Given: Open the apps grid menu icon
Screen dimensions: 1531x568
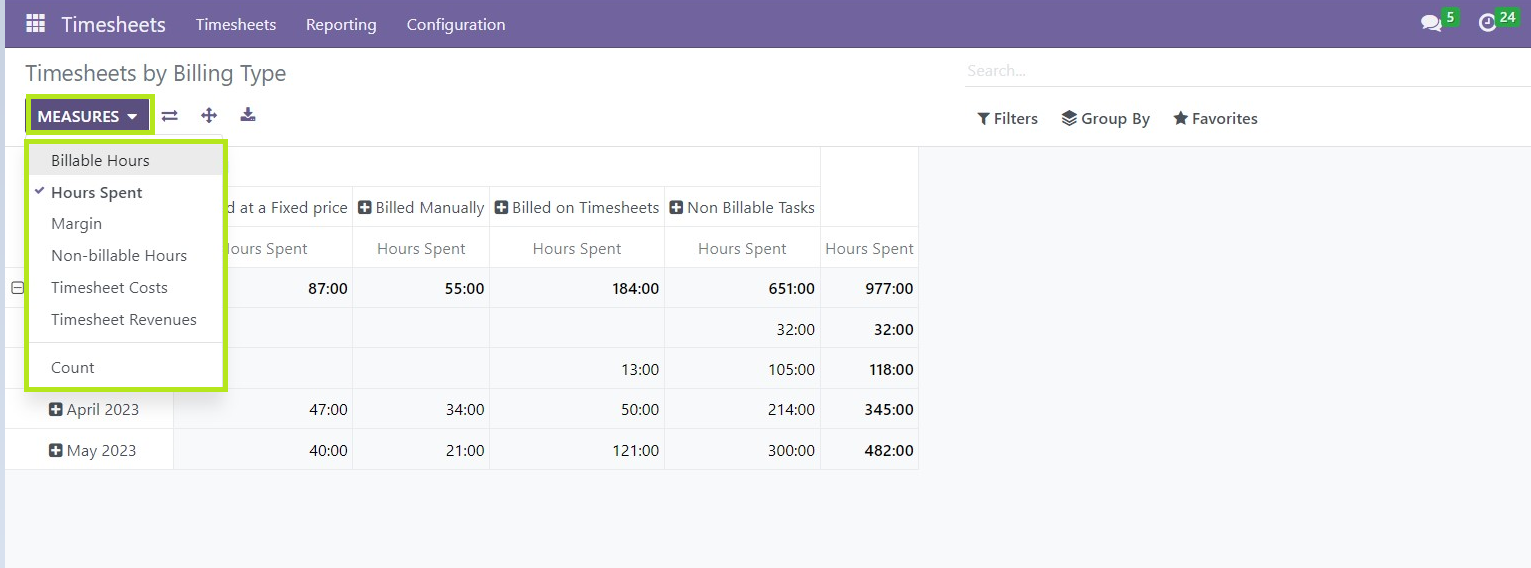Looking at the screenshot, I should coord(35,23).
